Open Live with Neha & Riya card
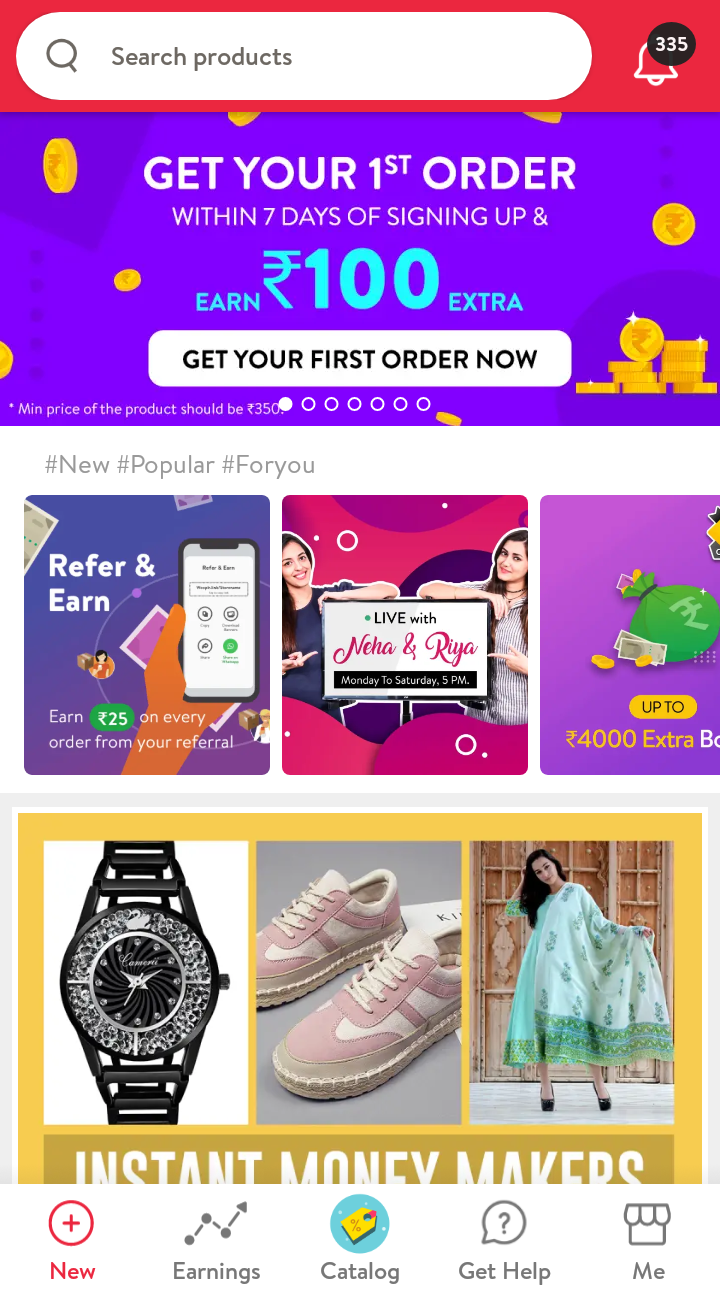 coord(405,635)
